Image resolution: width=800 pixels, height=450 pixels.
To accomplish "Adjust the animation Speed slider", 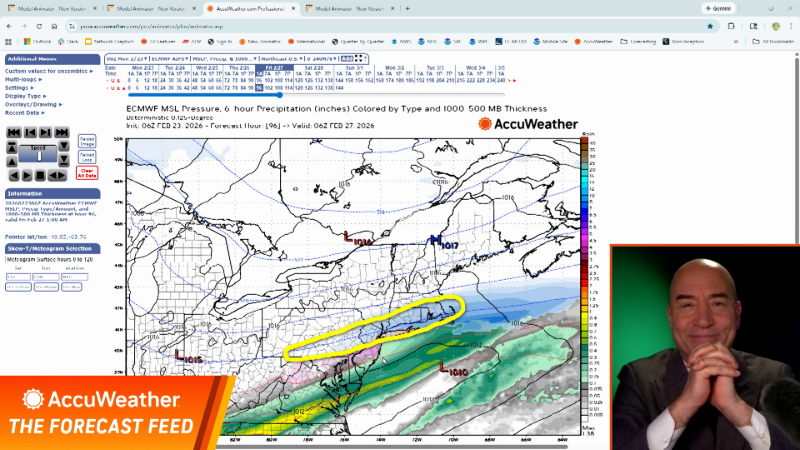I will pos(39,156).
